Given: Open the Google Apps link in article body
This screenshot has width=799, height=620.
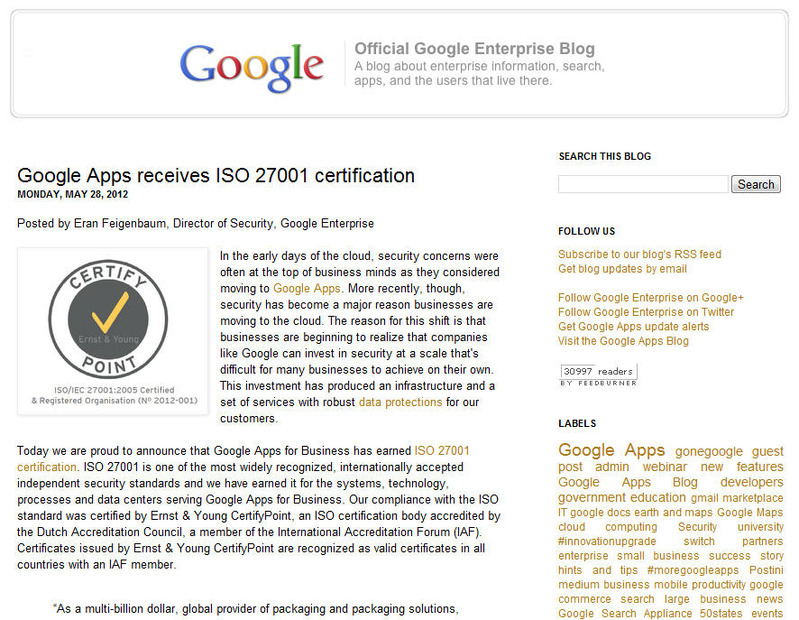Looking at the screenshot, I should point(307,288).
